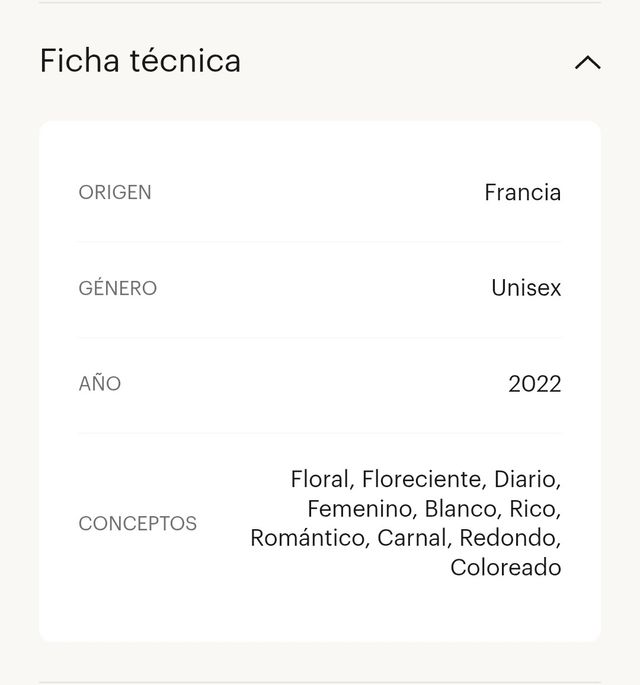Open the Romántico concept
640x685 pixels.
[308, 539]
